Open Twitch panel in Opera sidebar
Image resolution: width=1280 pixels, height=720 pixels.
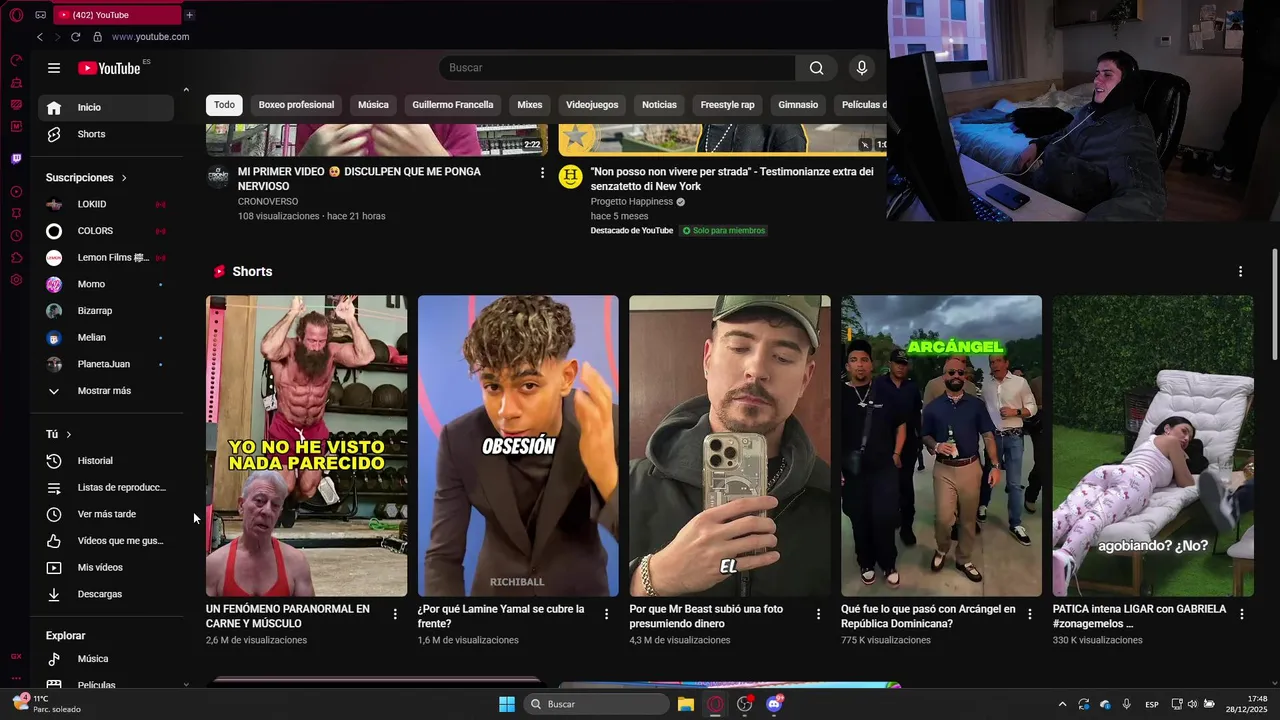pos(16,159)
